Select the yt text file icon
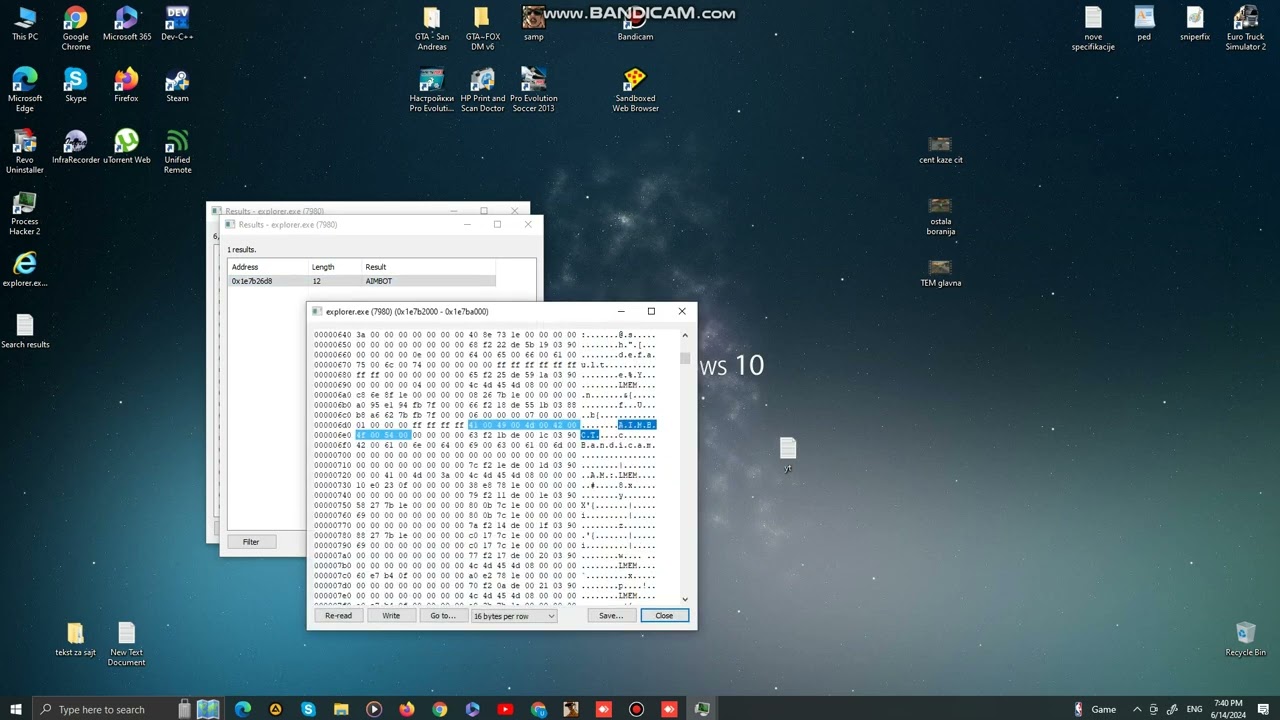The height and width of the screenshot is (720, 1280). [x=788, y=454]
